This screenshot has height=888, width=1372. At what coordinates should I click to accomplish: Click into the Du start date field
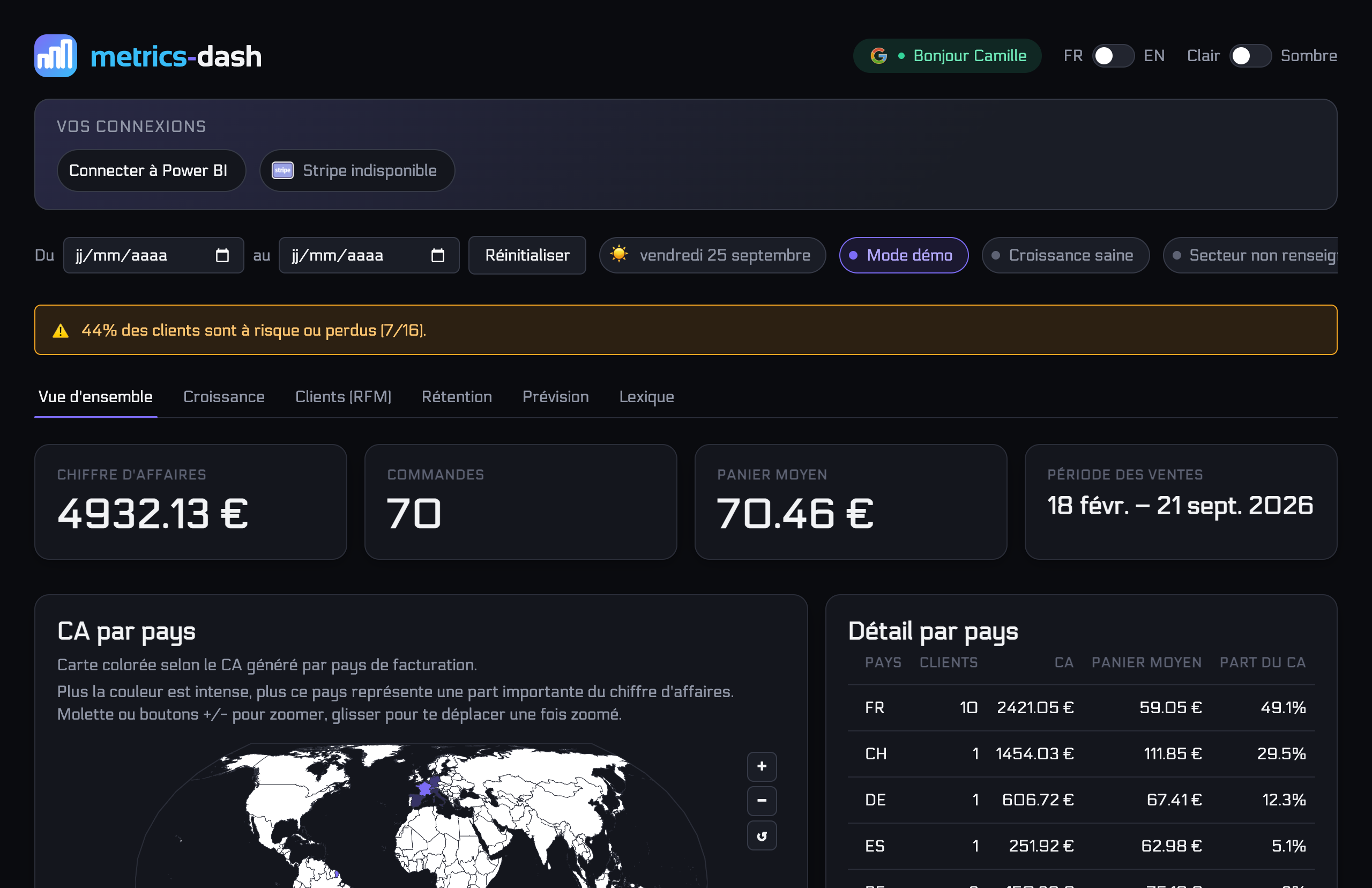[153, 255]
